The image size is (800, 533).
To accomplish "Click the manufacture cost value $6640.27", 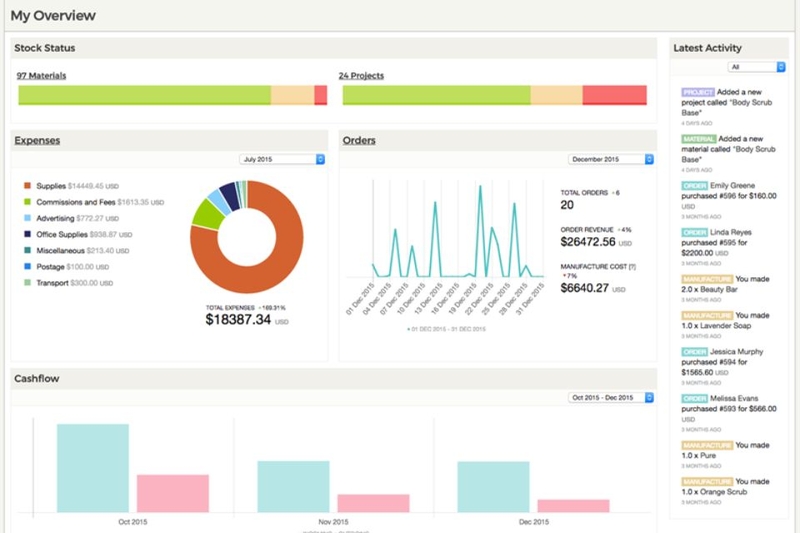I will pos(585,288).
